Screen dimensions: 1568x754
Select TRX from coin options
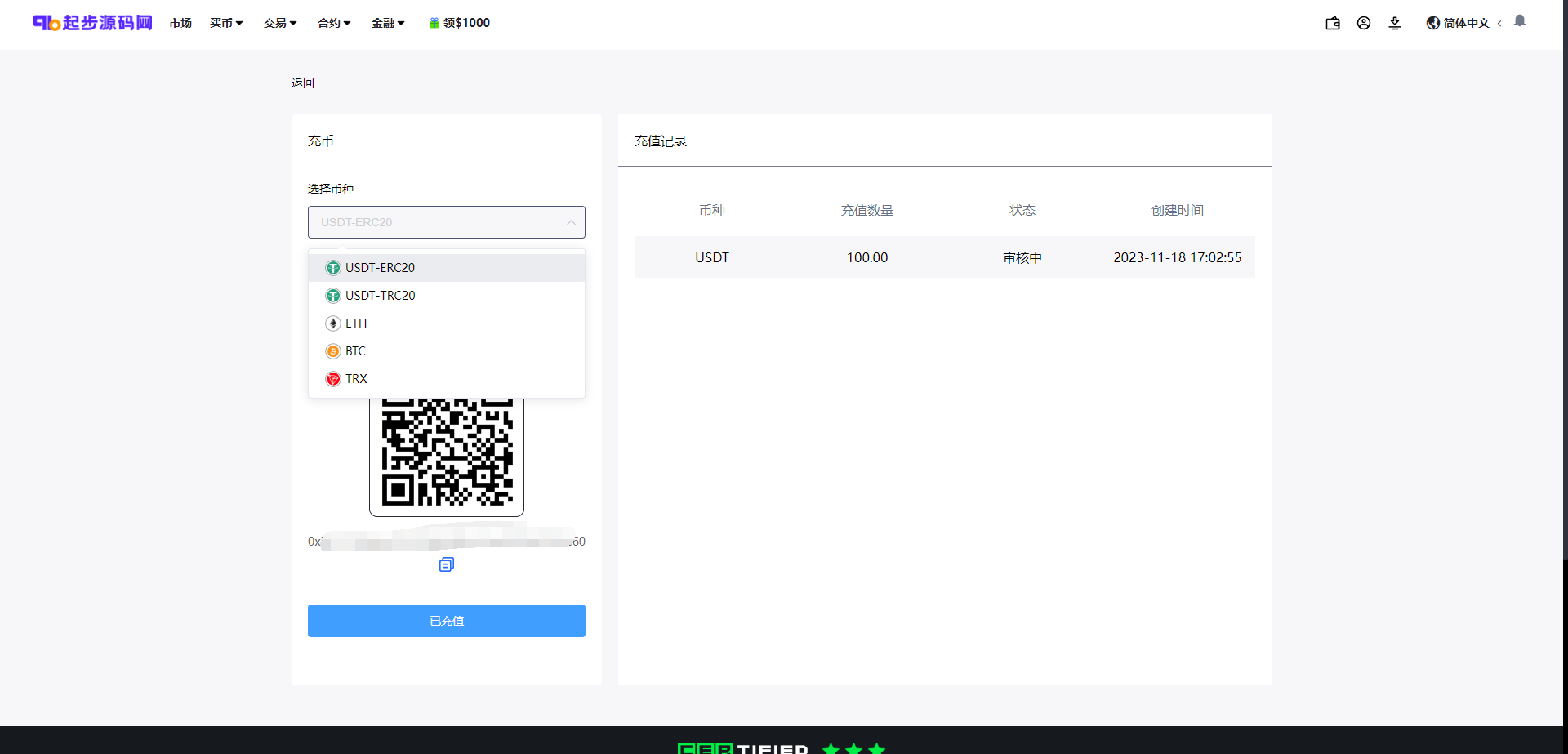[356, 379]
